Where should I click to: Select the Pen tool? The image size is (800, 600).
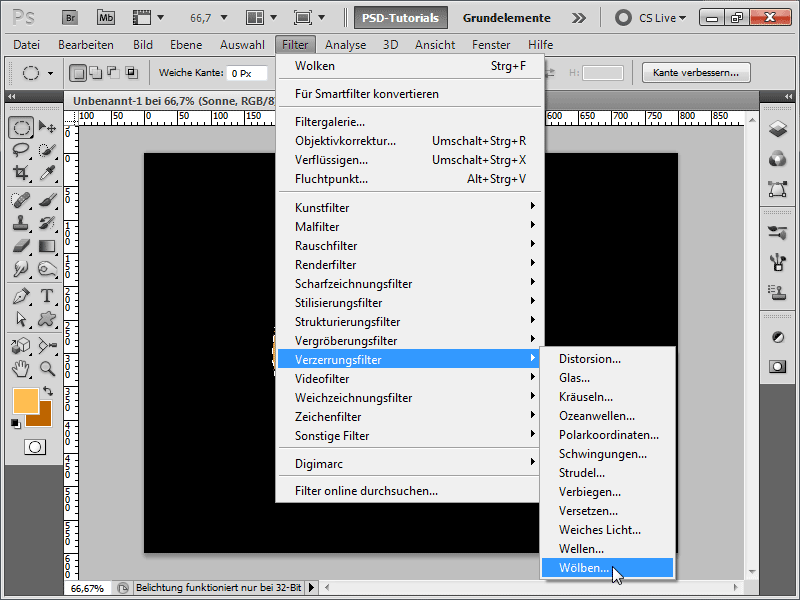click(x=21, y=296)
